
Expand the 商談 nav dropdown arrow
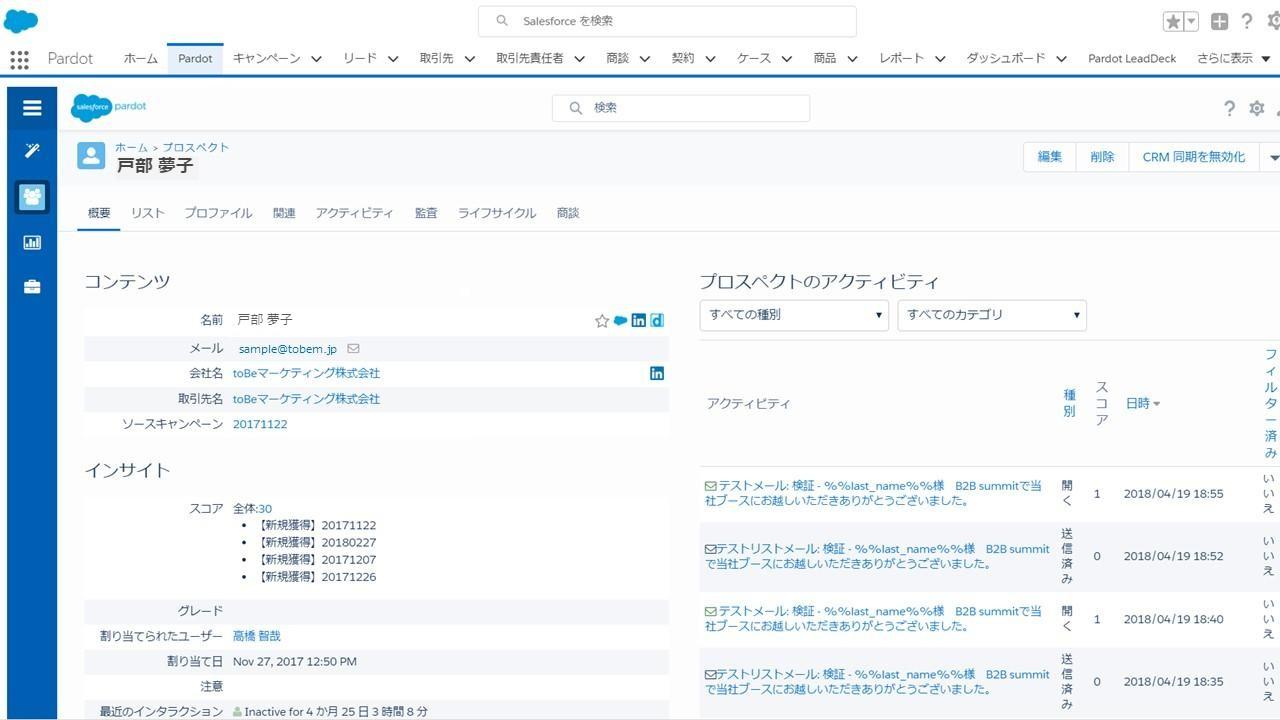[x=645, y=59]
